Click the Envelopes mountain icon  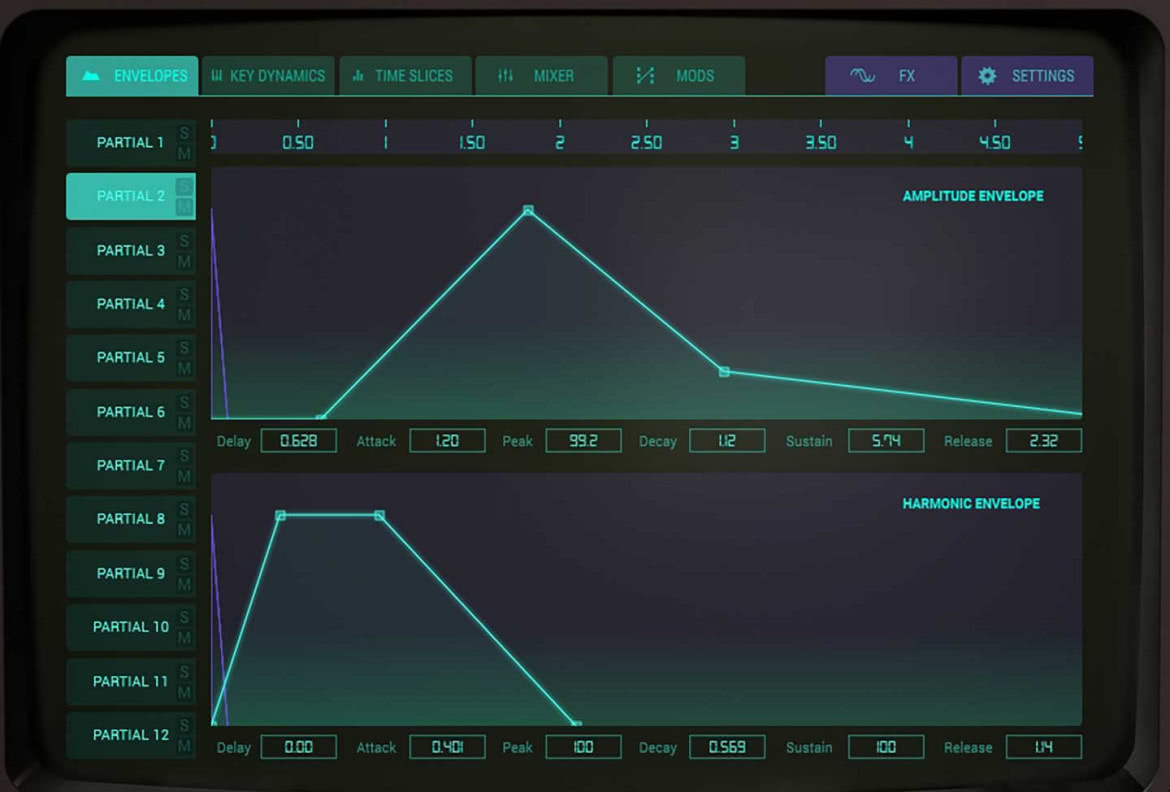(90, 75)
